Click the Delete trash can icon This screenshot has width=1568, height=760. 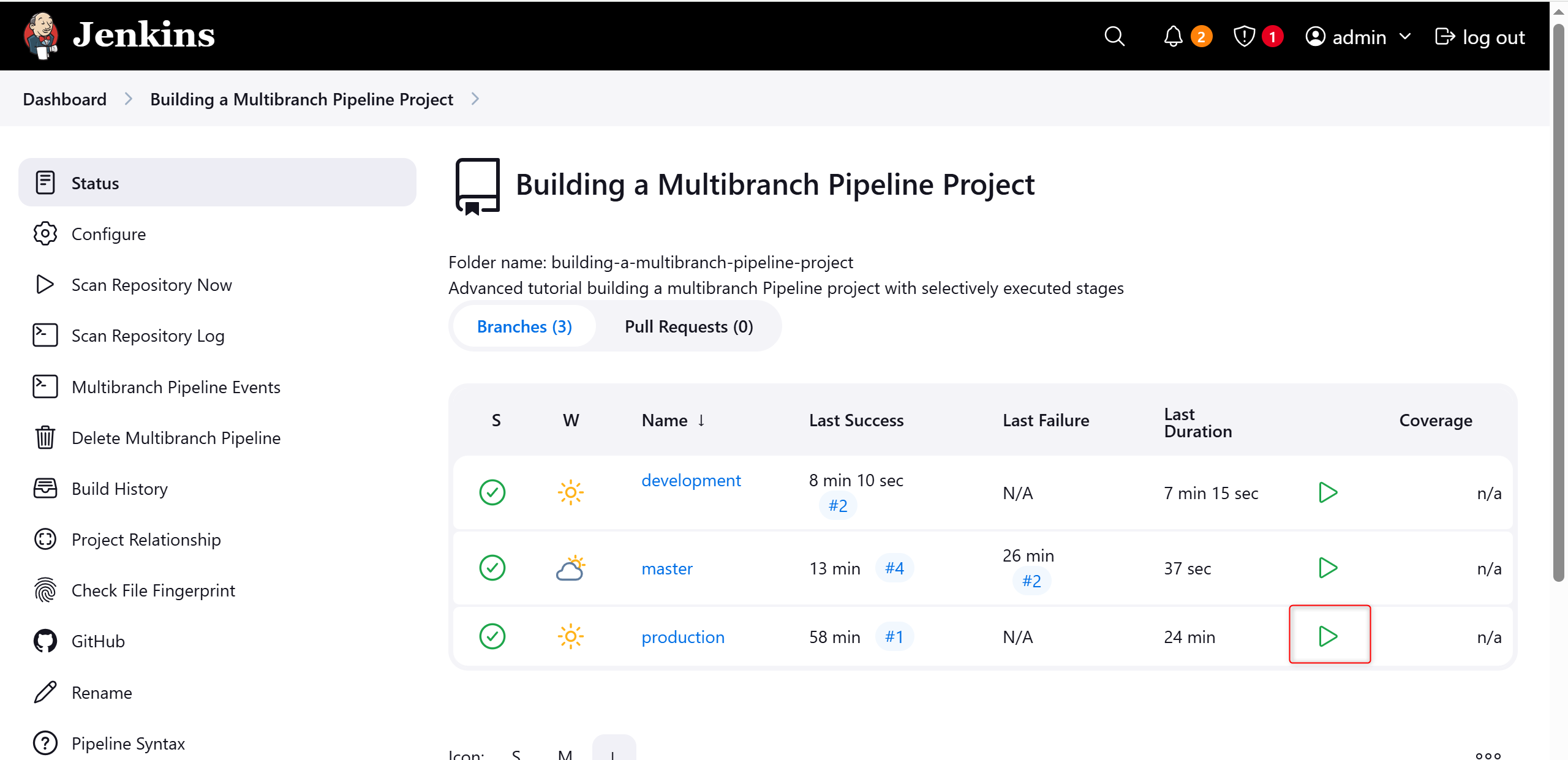coord(45,438)
